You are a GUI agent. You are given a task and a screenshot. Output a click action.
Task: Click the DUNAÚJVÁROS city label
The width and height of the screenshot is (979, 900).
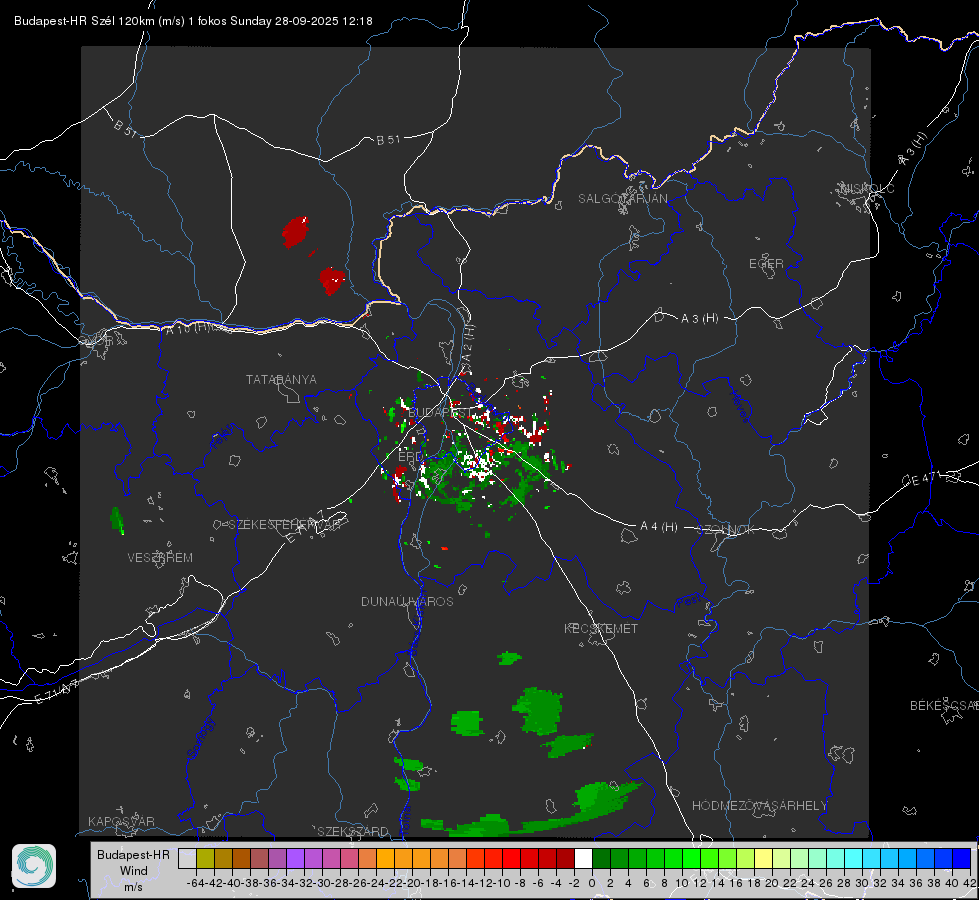pos(407,601)
